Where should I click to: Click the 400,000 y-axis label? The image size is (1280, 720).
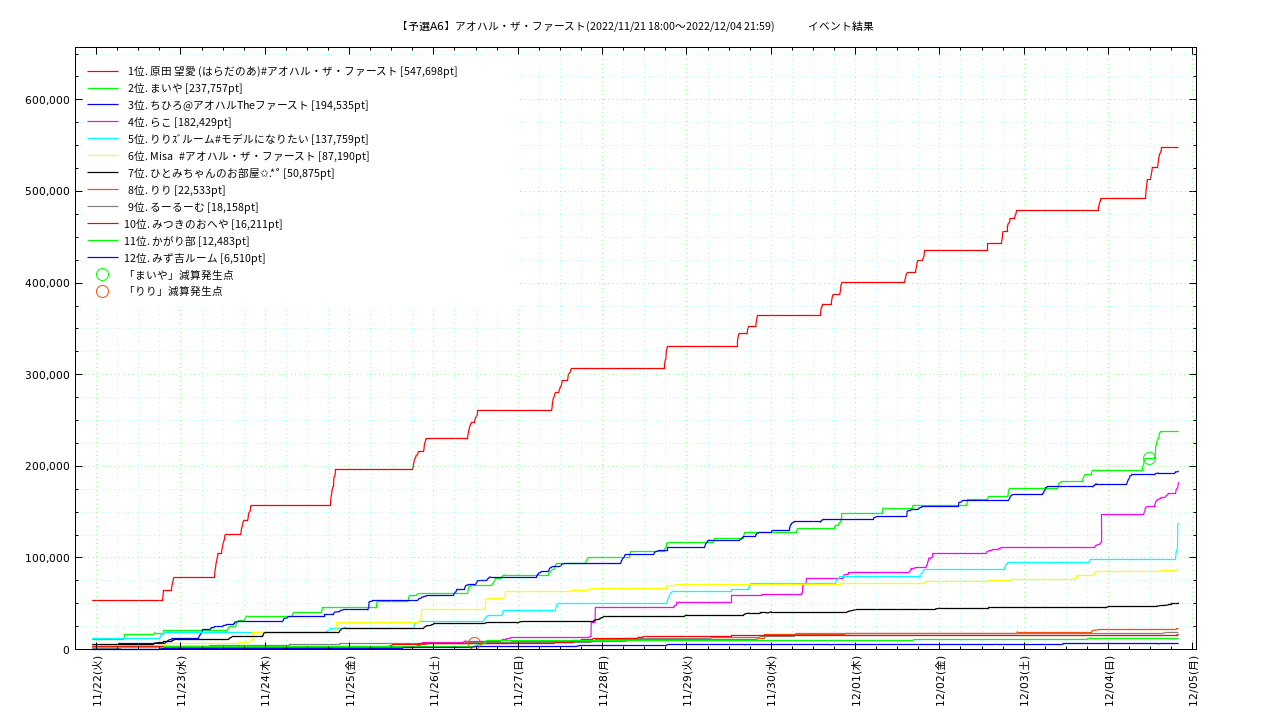(x=47, y=283)
